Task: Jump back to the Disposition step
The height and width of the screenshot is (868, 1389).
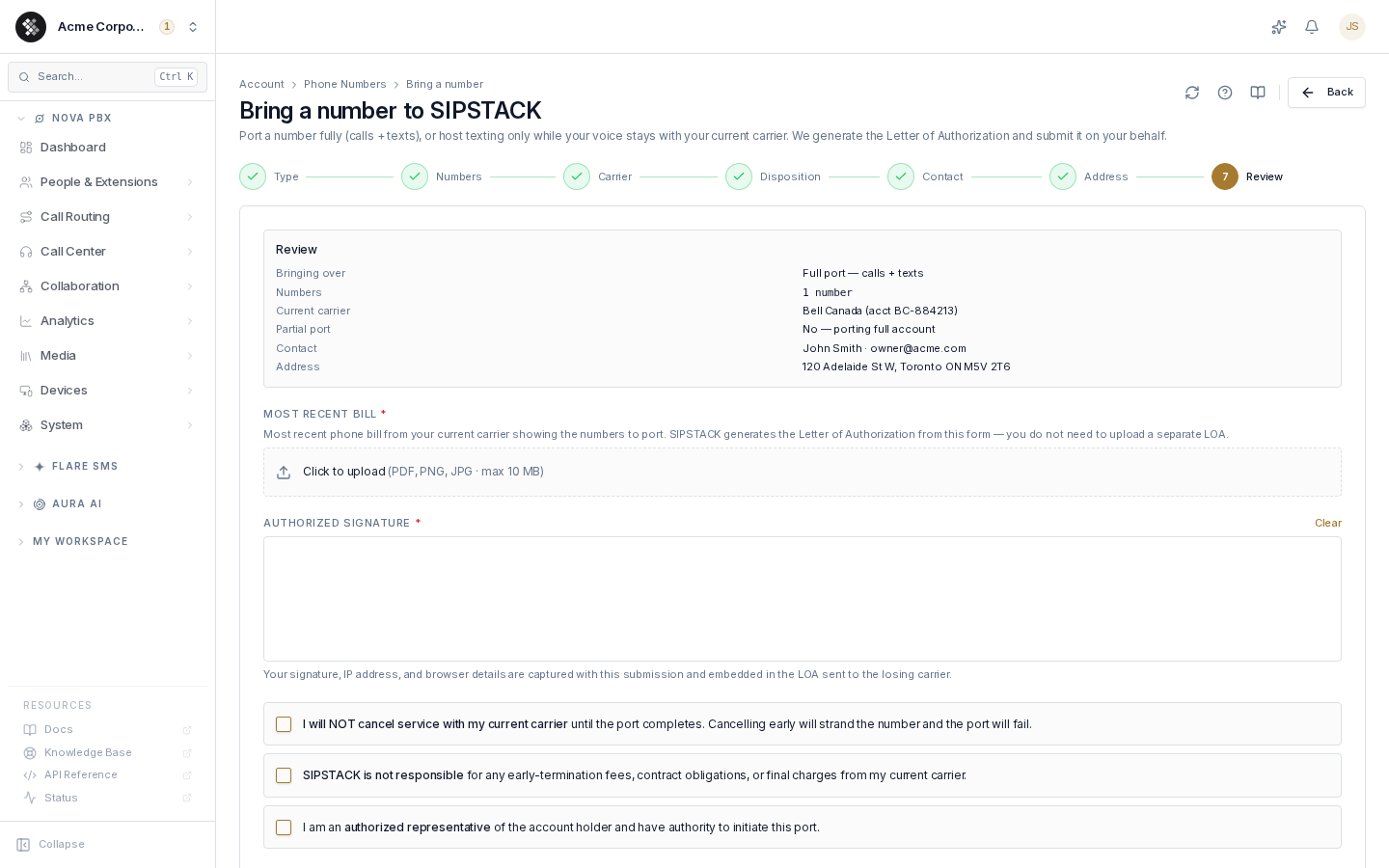Action: [775, 176]
